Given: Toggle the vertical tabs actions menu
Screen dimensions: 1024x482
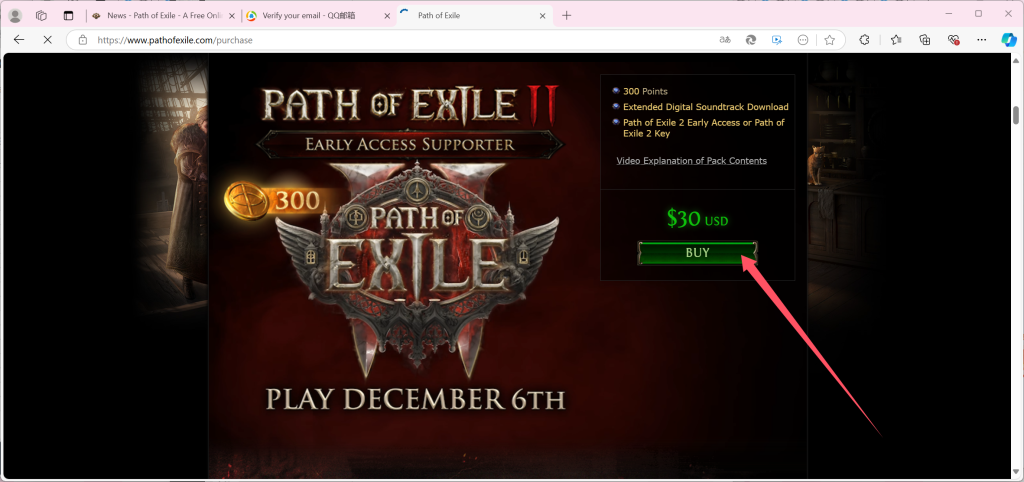Looking at the screenshot, I should pos(69,16).
